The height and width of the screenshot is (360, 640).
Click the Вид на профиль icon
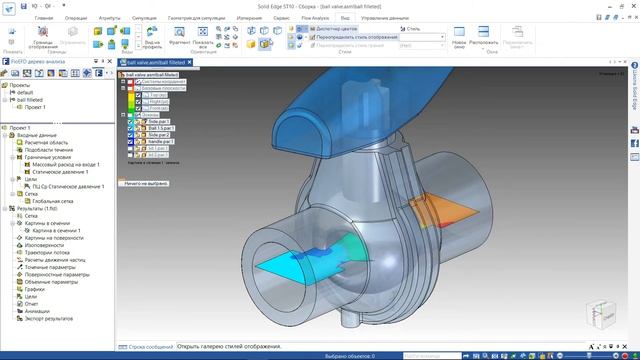click(152, 32)
